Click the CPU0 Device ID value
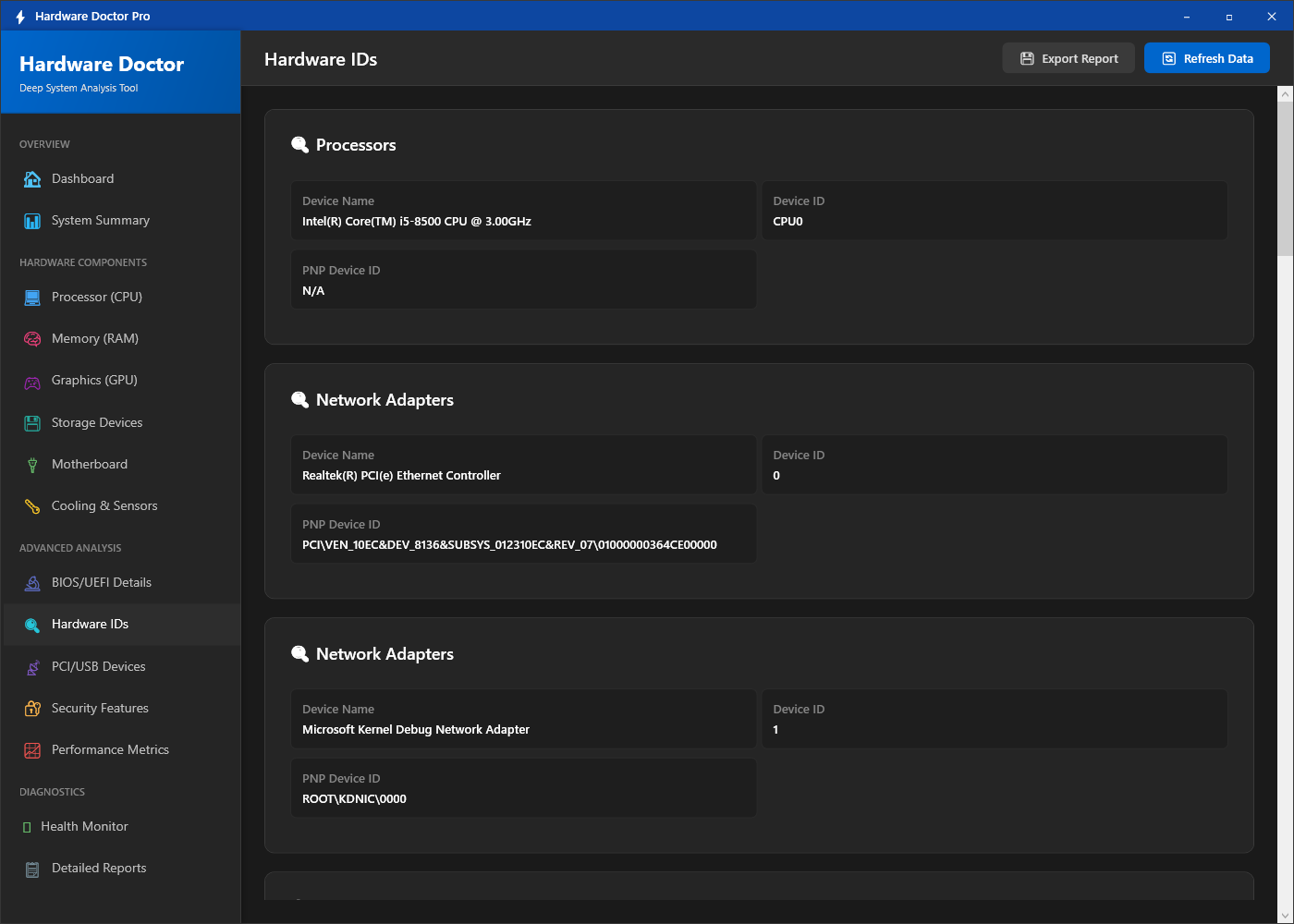 coord(788,222)
